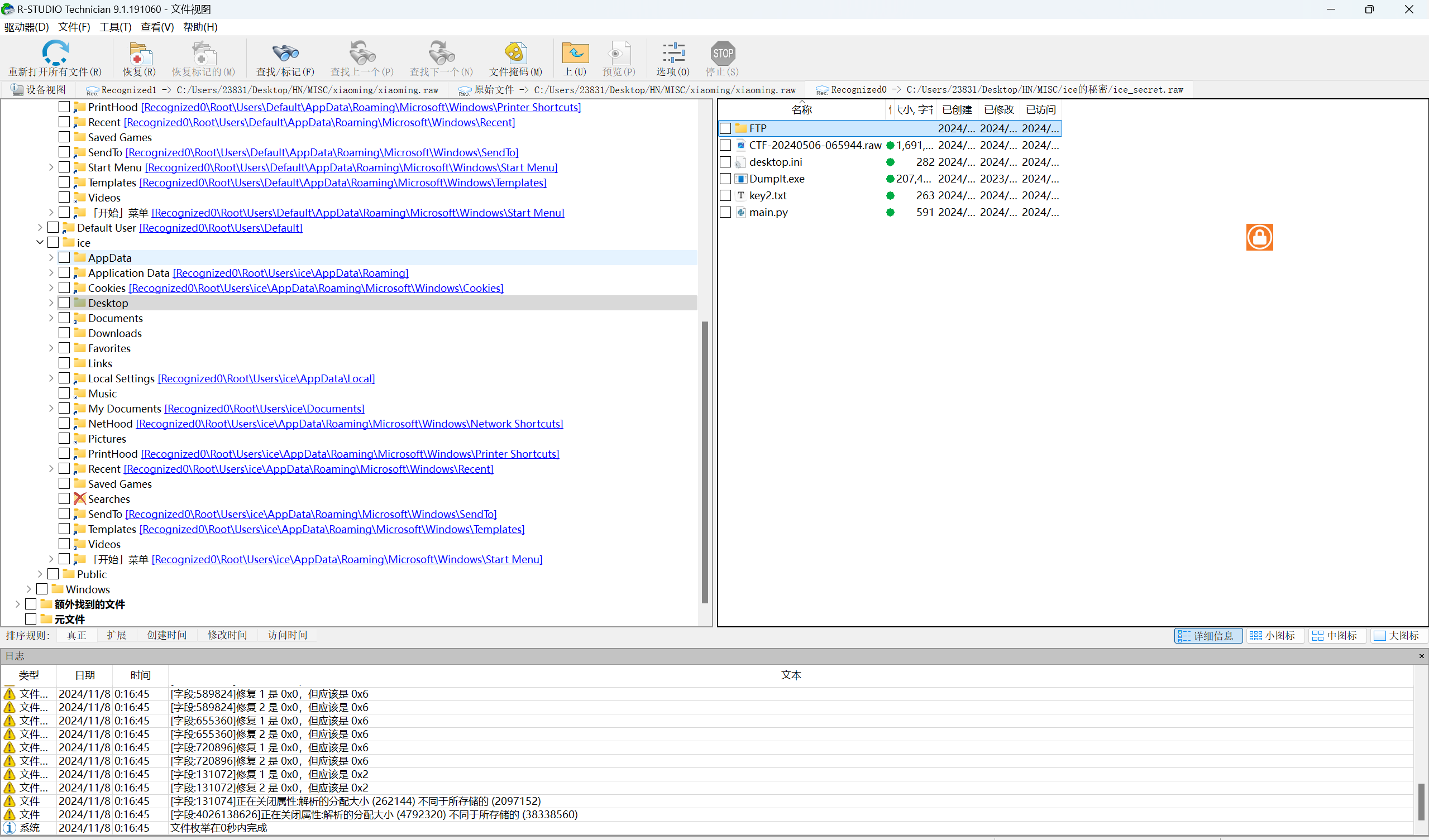This screenshot has height=840, width=1429.
Task: Follow the Cookies folder path link
Action: pyautogui.click(x=316, y=288)
